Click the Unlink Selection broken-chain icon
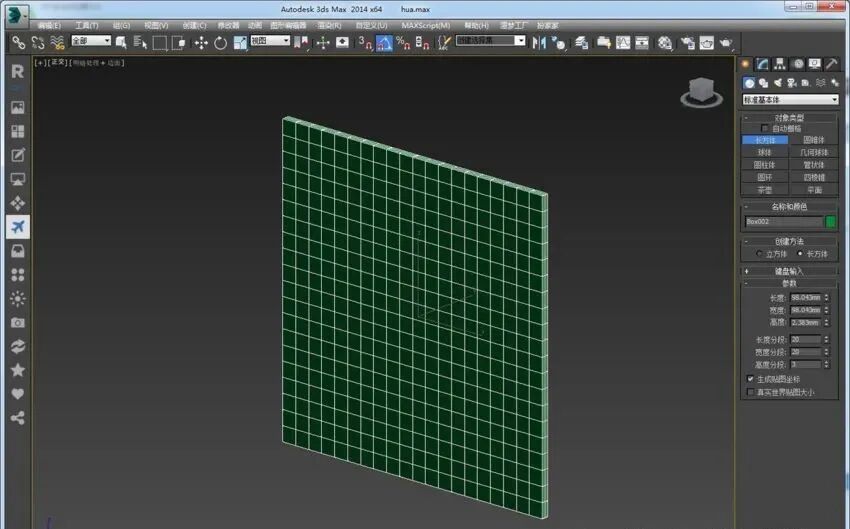The width and height of the screenshot is (850, 529). (38, 42)
